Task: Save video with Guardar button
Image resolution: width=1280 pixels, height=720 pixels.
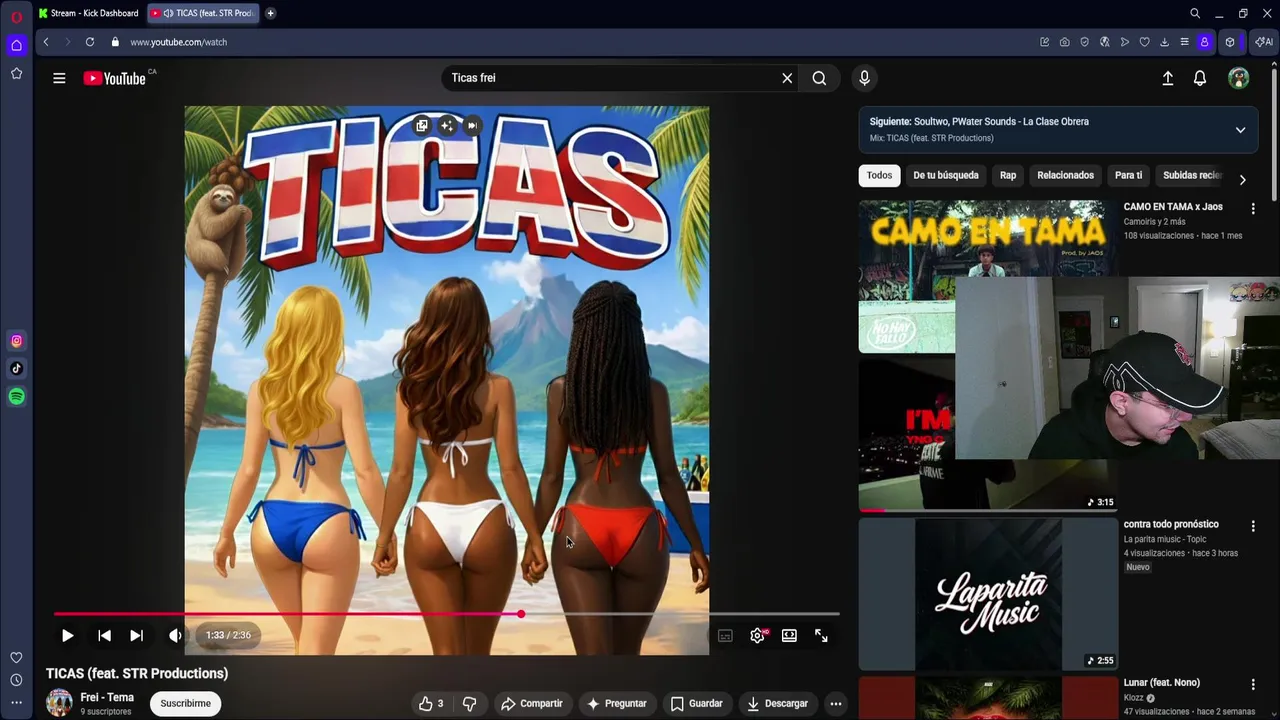Action: (x=696, y=703)
